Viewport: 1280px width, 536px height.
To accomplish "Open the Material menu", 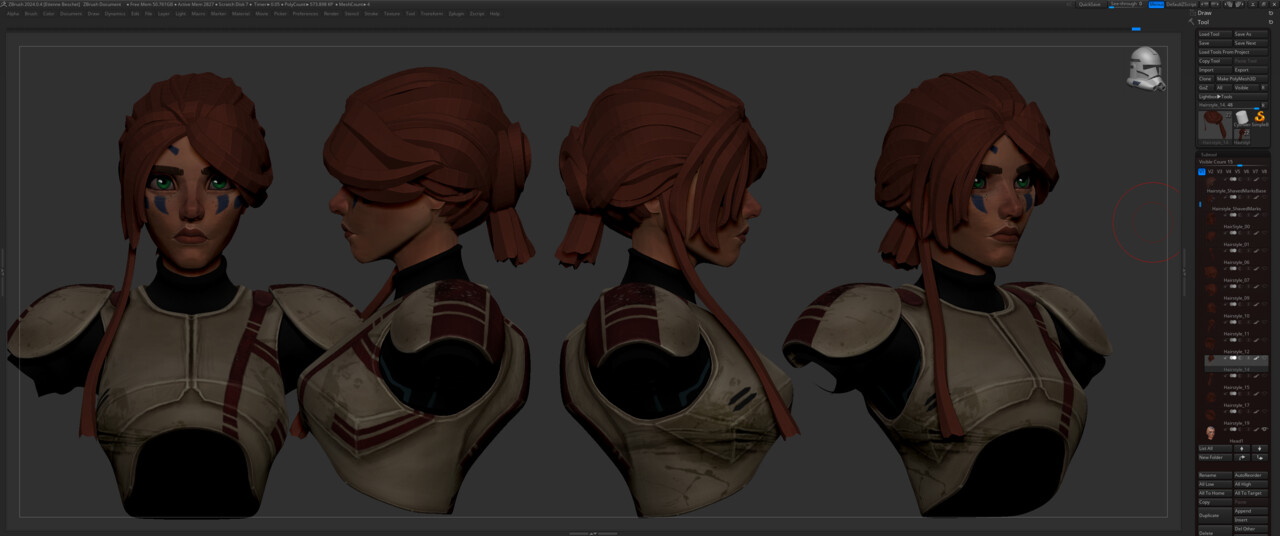I will (x=241, y=14).
